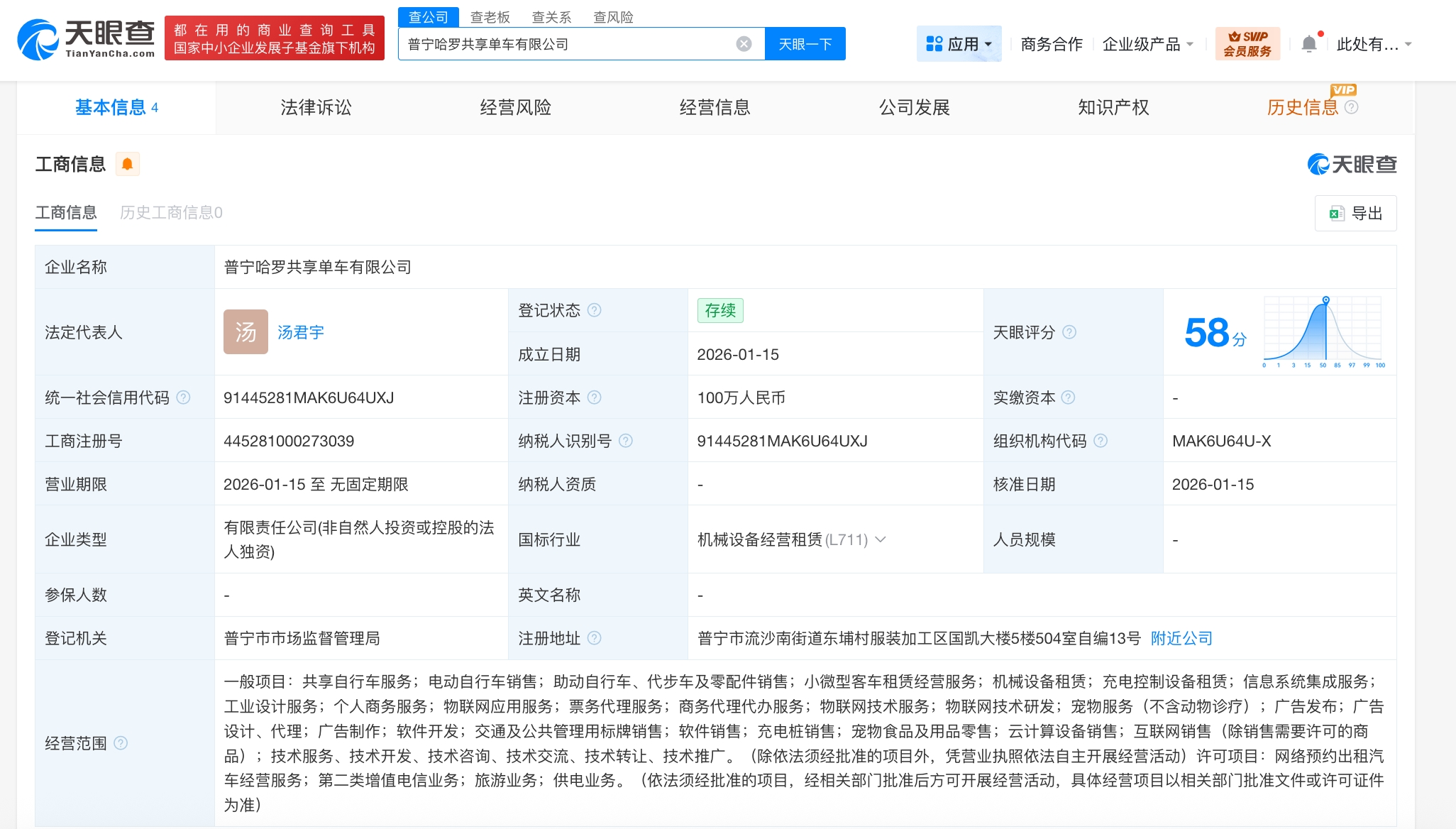Click the 汤 avatar thumbnail
The height and width of the screenshot is (829, 1456).
tap(246, 332)
